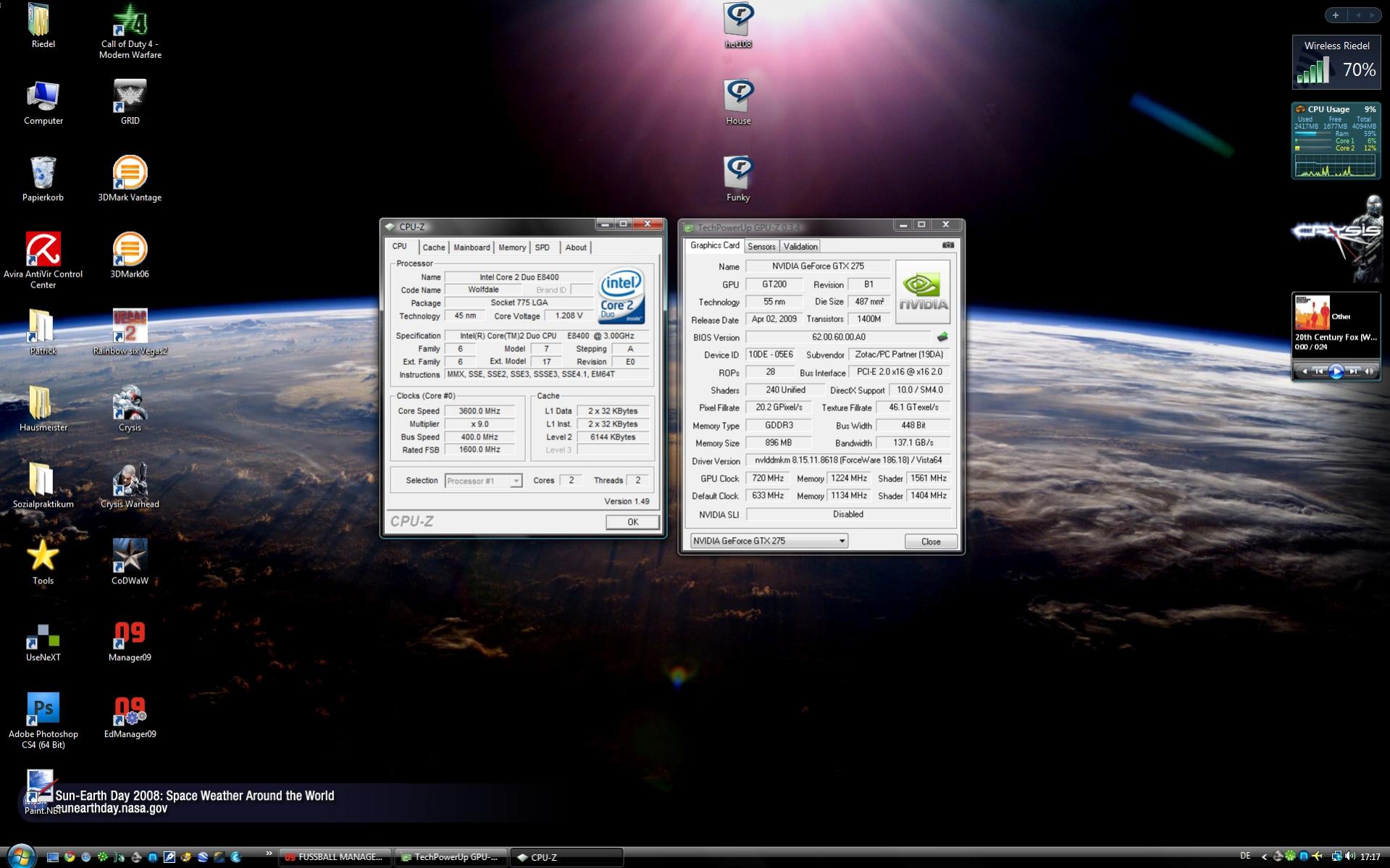Click the CPU-Z taskbar button
Viewport: 1390px width, 868px height.
567,857
